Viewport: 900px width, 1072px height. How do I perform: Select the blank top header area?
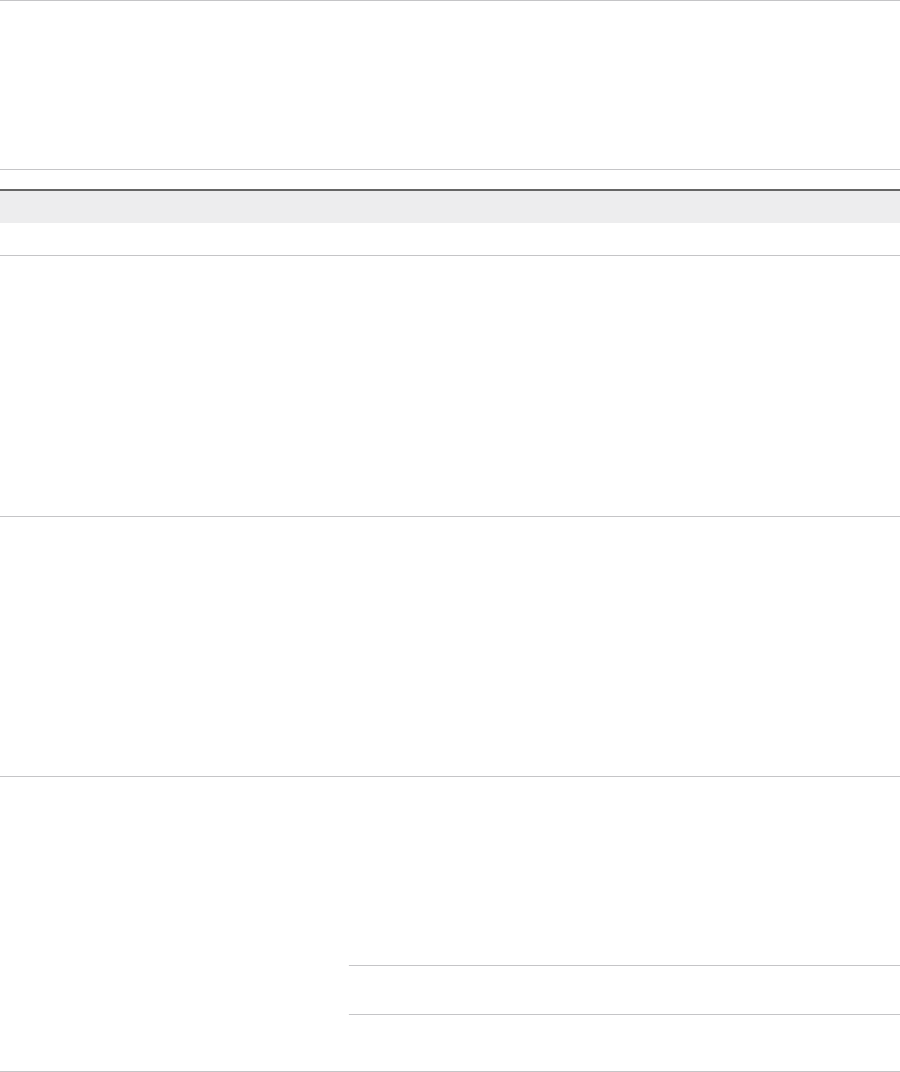click(450, 85)
